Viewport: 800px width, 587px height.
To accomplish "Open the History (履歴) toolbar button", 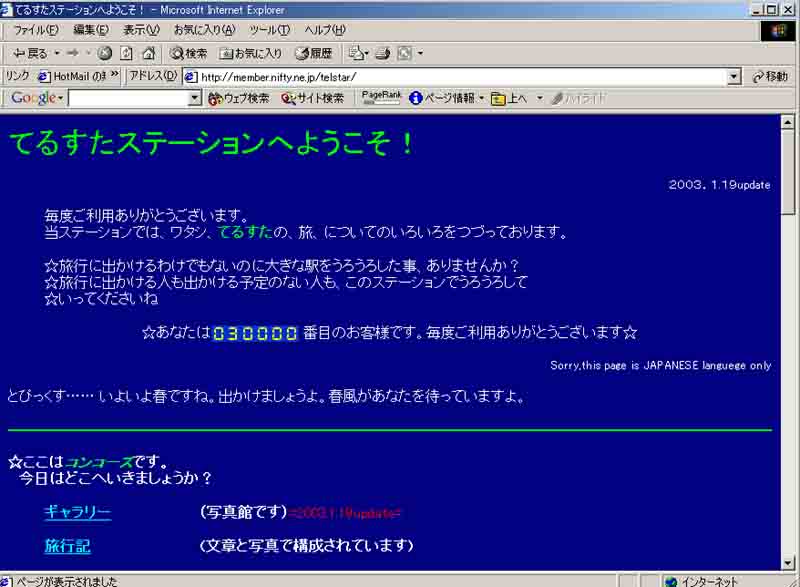I will pyautogui.click(x=313, y=53).
